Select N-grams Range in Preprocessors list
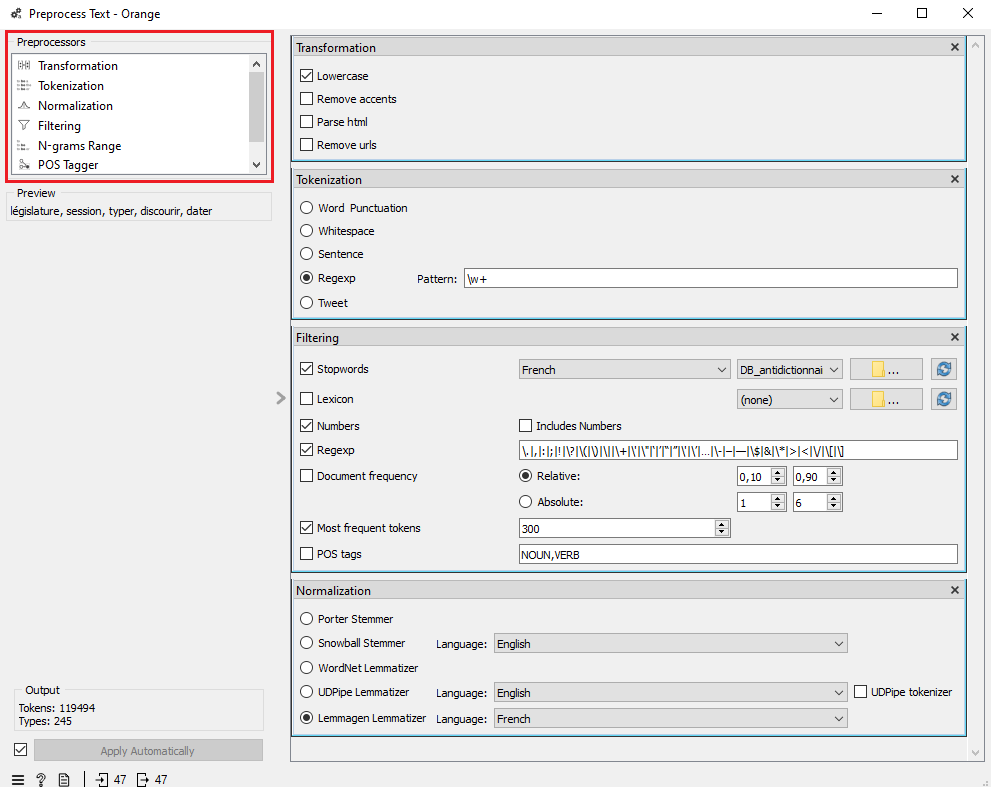The width and height of the screenshot is (991, 787). click(79, 146)
